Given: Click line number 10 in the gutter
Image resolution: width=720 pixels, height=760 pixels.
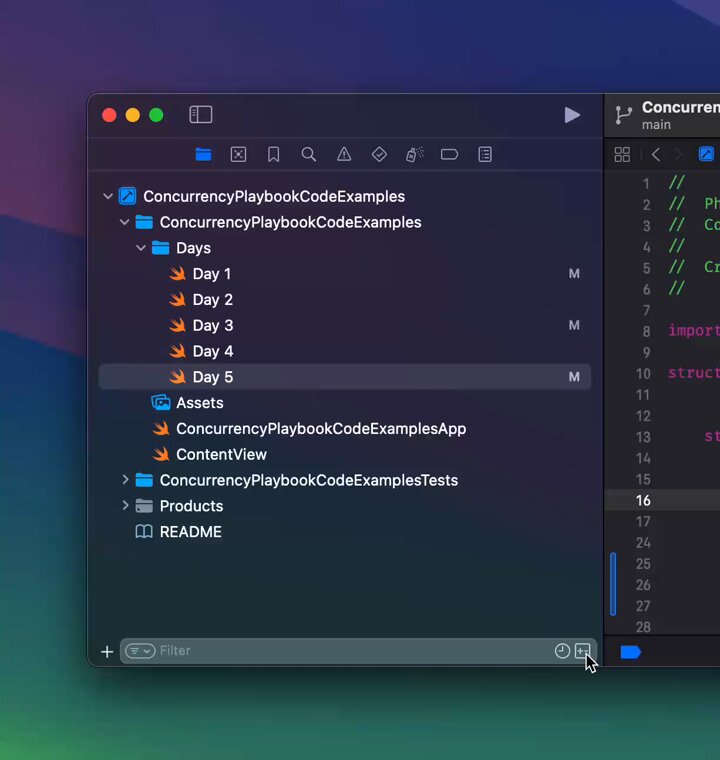Looking at the screenshot, I should tap(643, 374).
